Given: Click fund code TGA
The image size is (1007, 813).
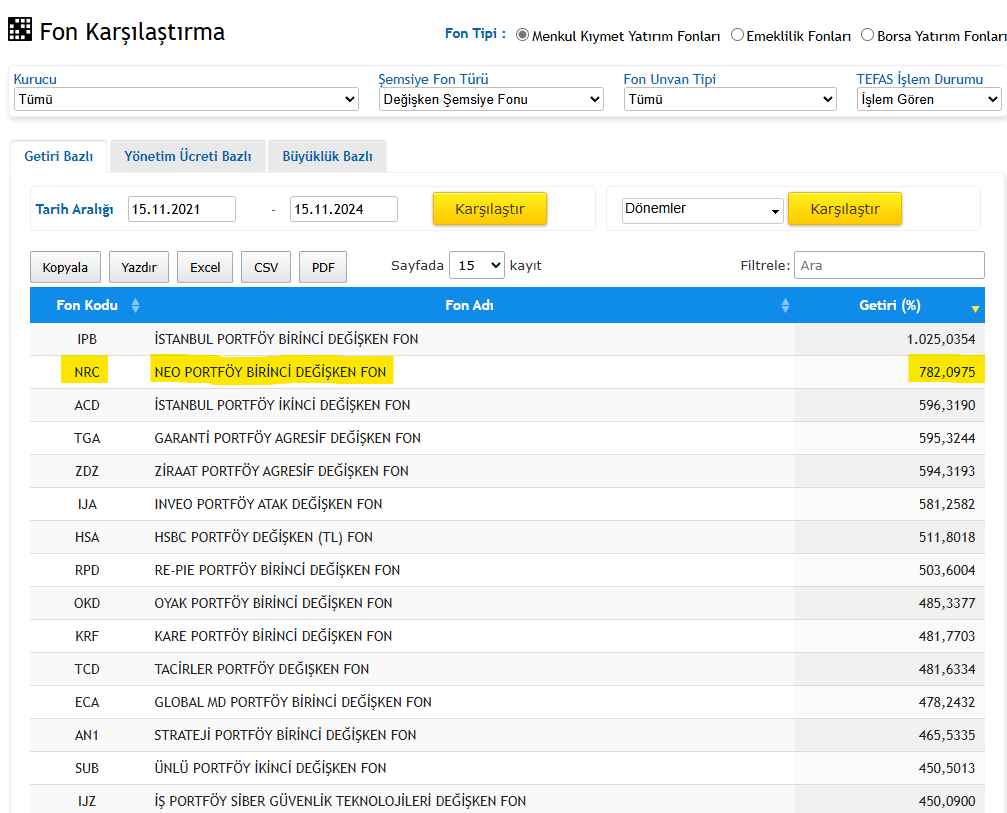Looking at the screenshot, I should tap(87, 438).
